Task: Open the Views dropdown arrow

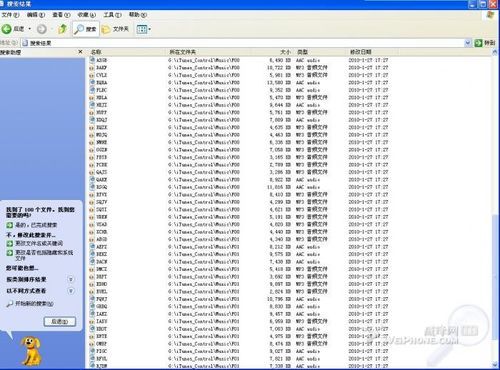Action: (x=150, y=29)
